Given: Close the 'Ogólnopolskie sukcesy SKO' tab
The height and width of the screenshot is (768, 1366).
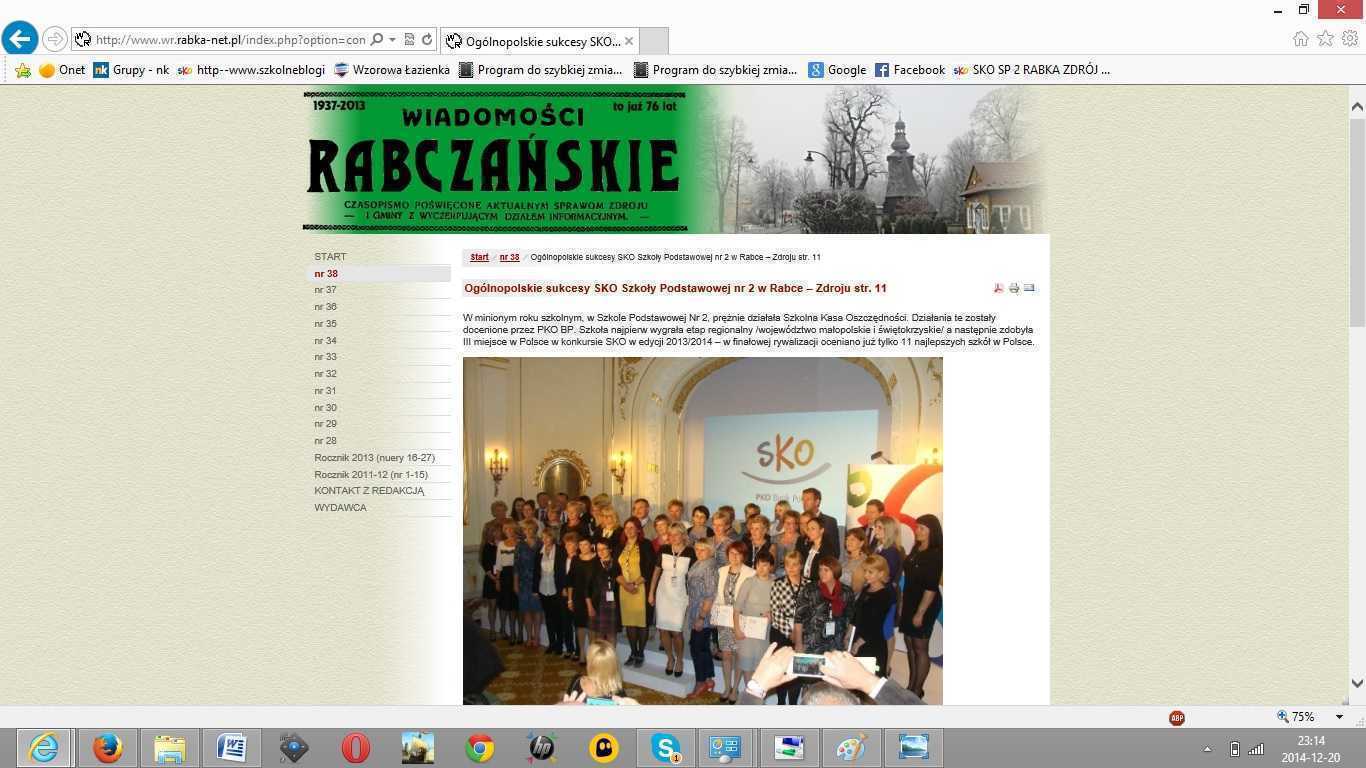Looking at the screenshot, I should 629,41.
